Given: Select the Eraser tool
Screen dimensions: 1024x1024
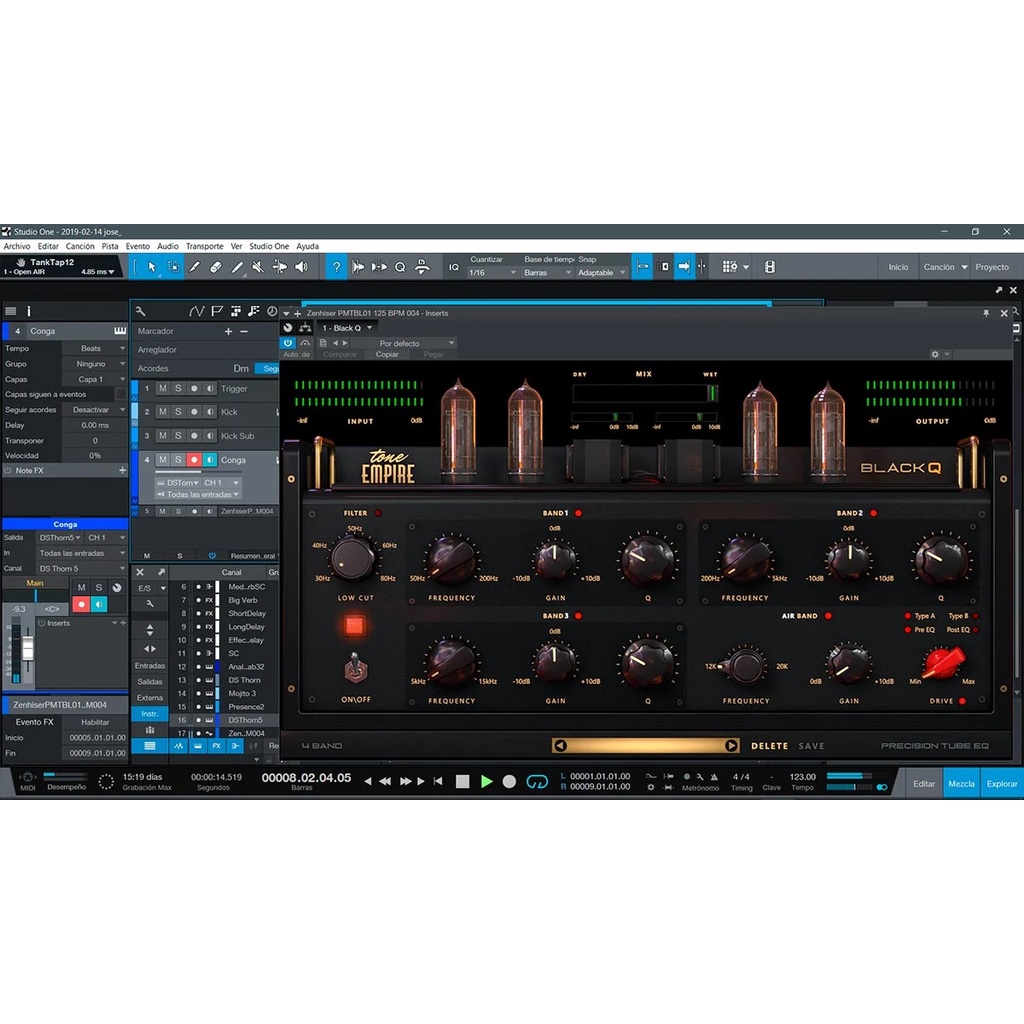Looking at the screenshot, I should point(216,267).
